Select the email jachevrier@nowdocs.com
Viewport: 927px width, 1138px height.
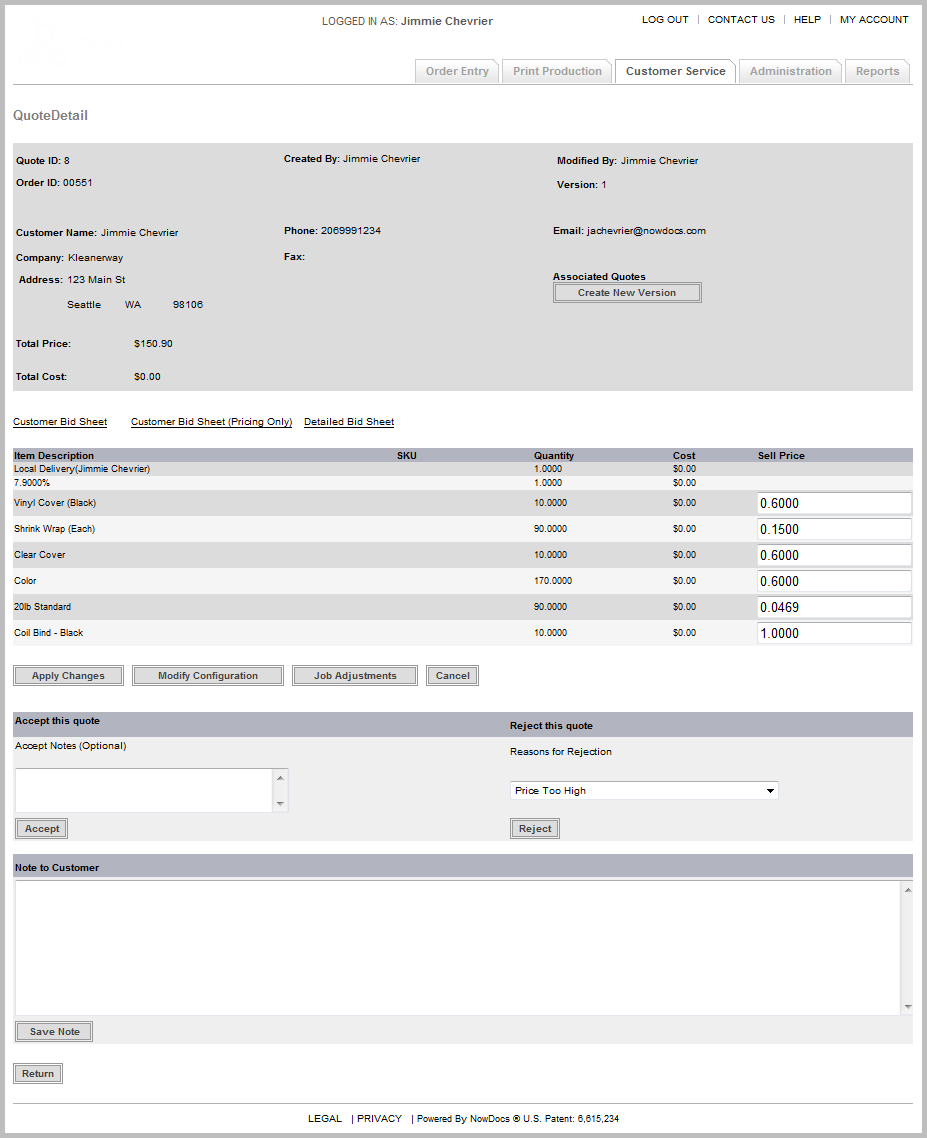click(646, 231)
